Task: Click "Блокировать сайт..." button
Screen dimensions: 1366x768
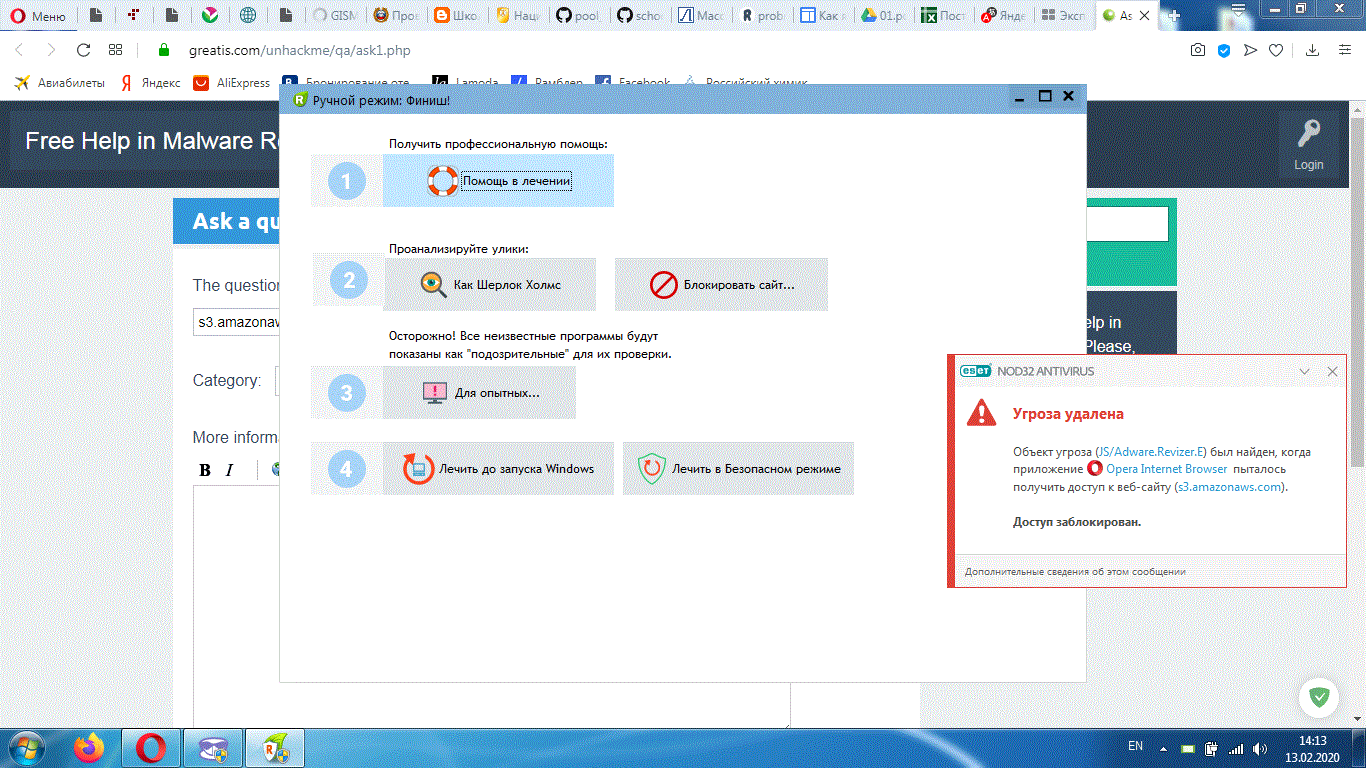Action: [721, 285]
